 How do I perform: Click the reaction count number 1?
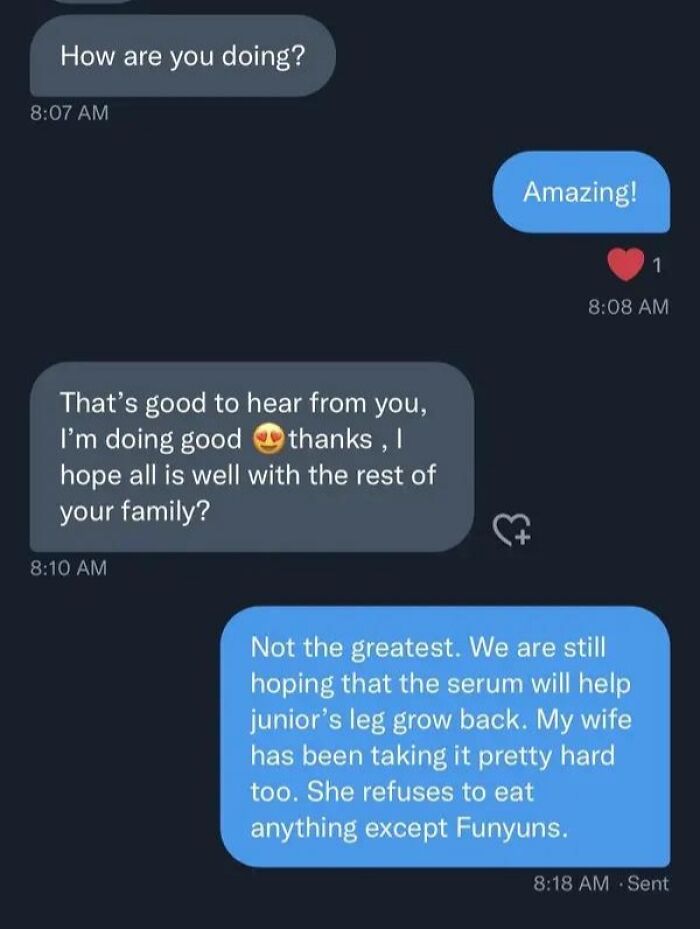657,265
